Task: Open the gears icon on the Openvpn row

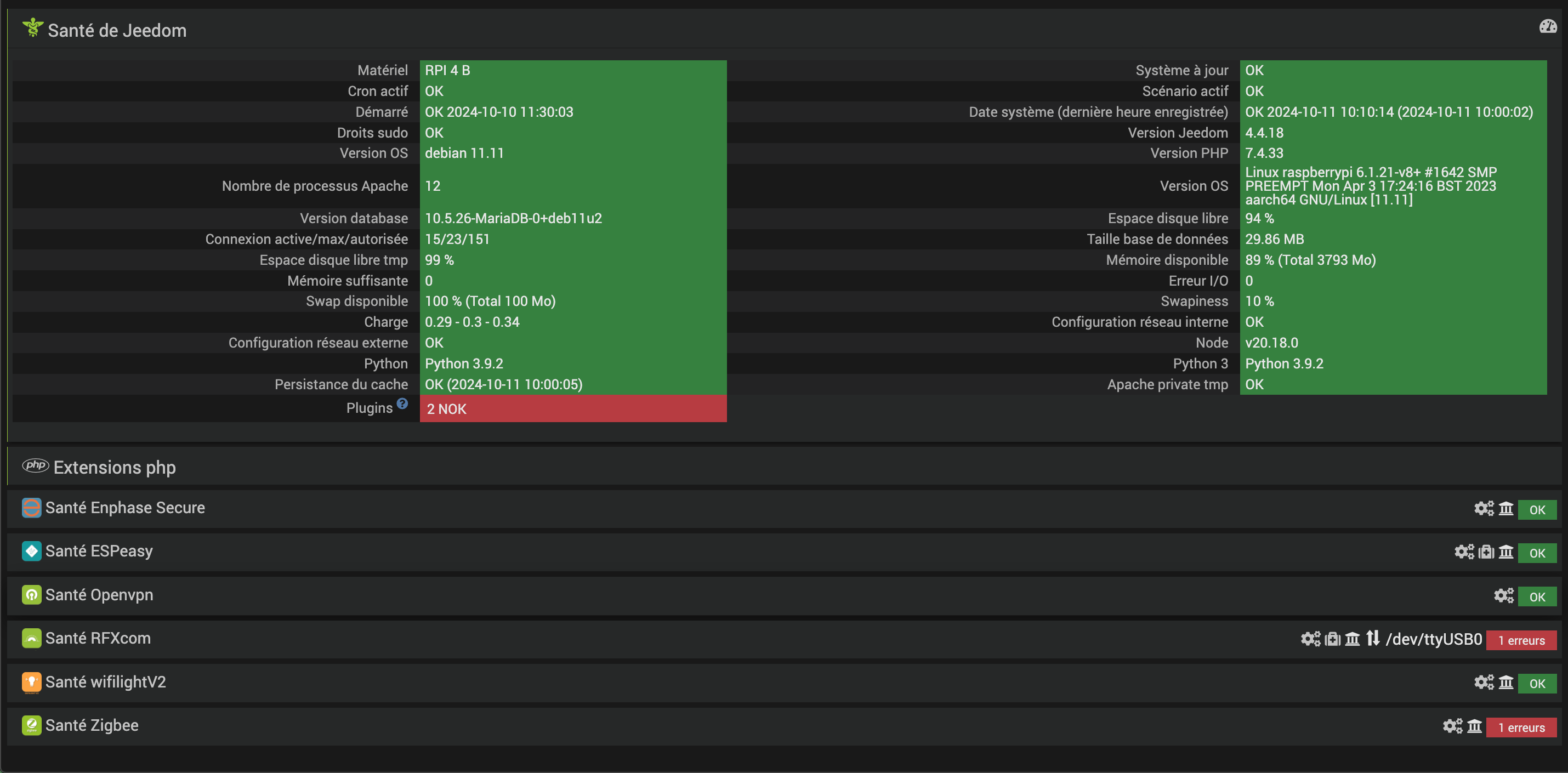Action: click(1503, 596)
